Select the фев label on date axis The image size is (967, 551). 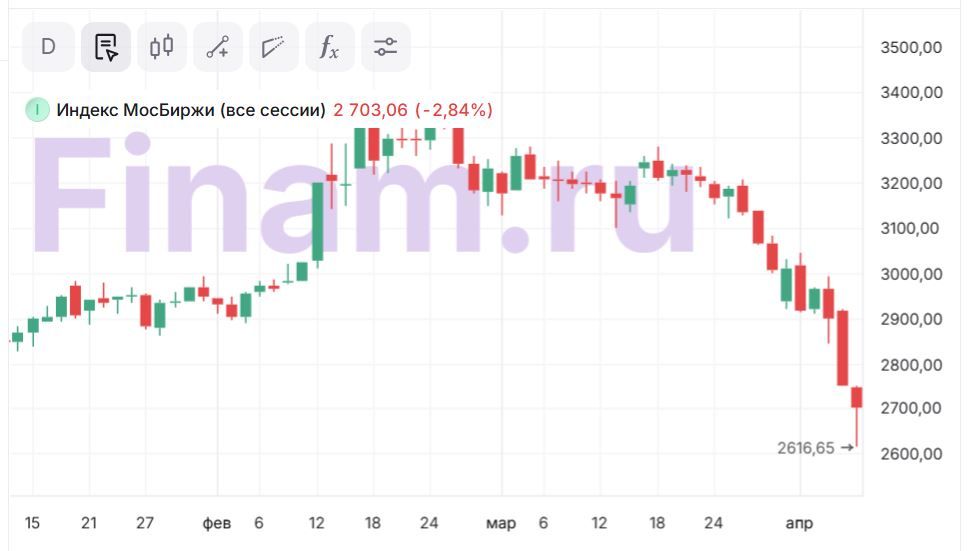[x=216, y=524]
